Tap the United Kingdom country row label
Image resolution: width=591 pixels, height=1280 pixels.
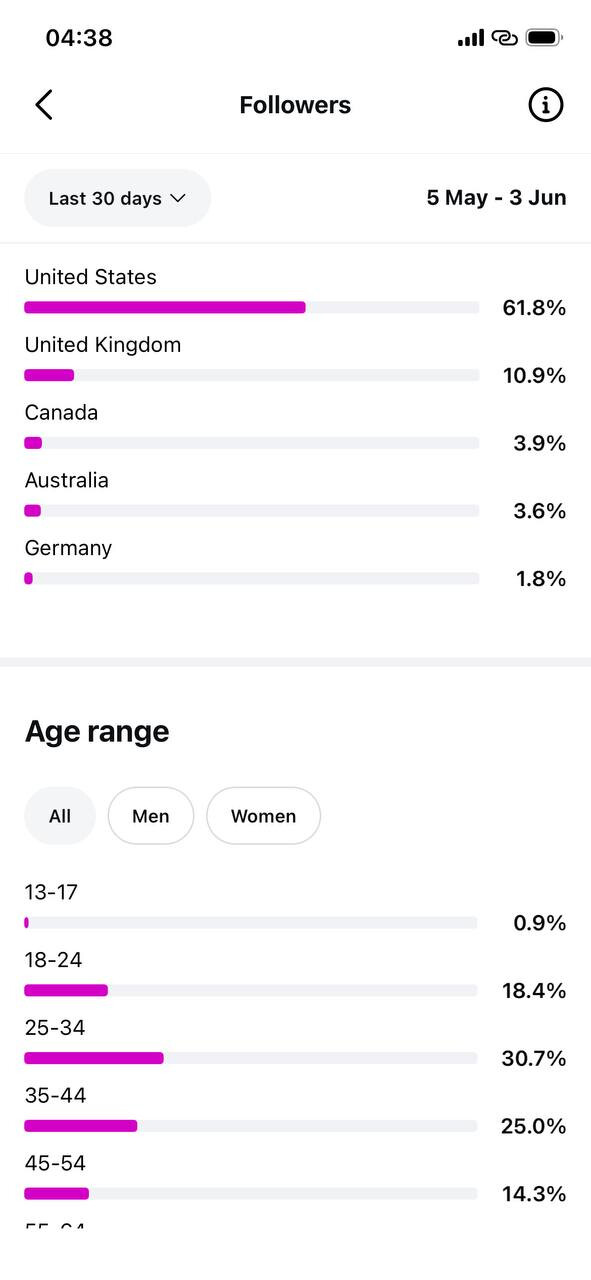[x=103, y=345]
